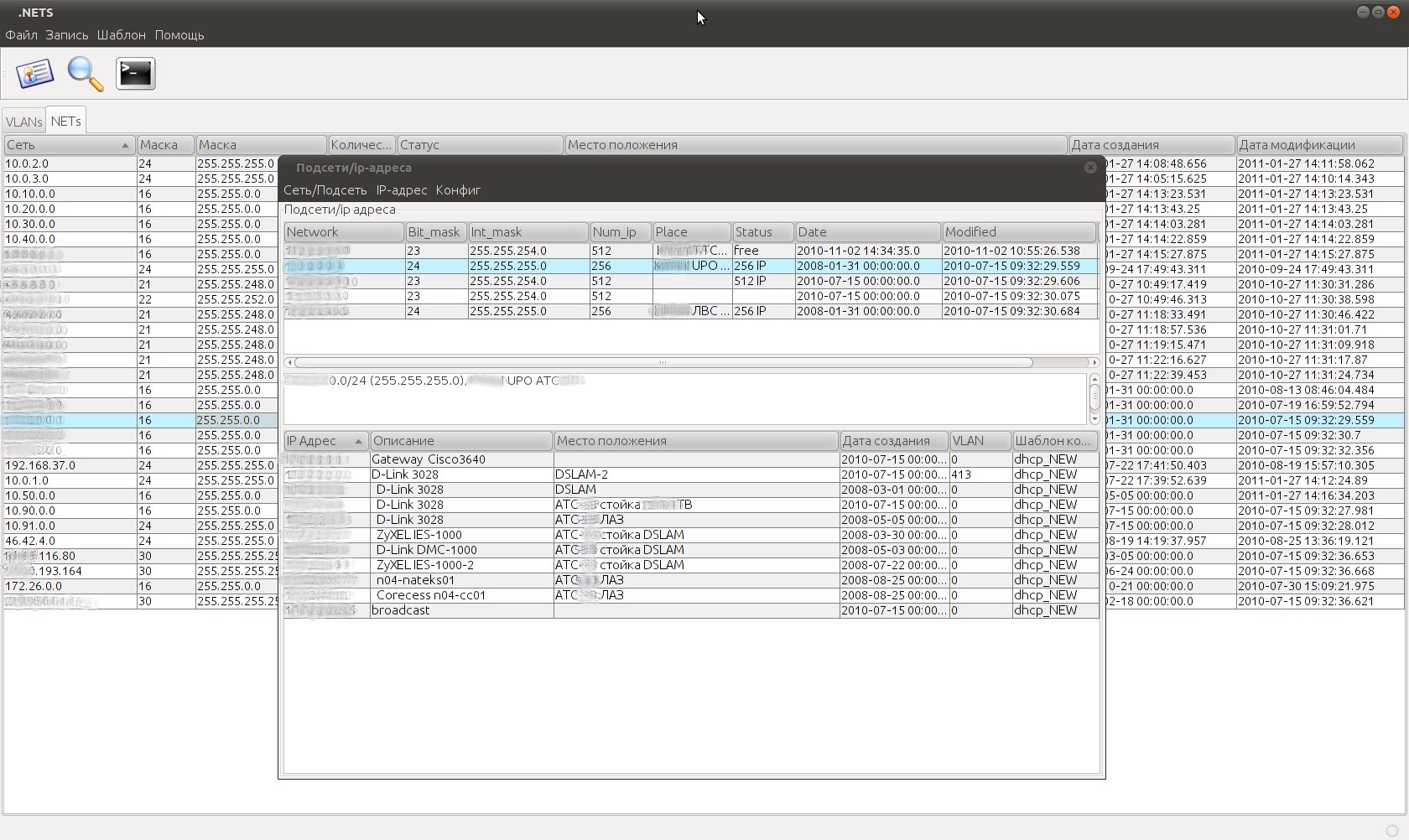Image resolution: width=1409 pixels, height=840 pixels.
Task: Open search with the magnifier icon
Action: pyautogui.click(x=85, y=74)
